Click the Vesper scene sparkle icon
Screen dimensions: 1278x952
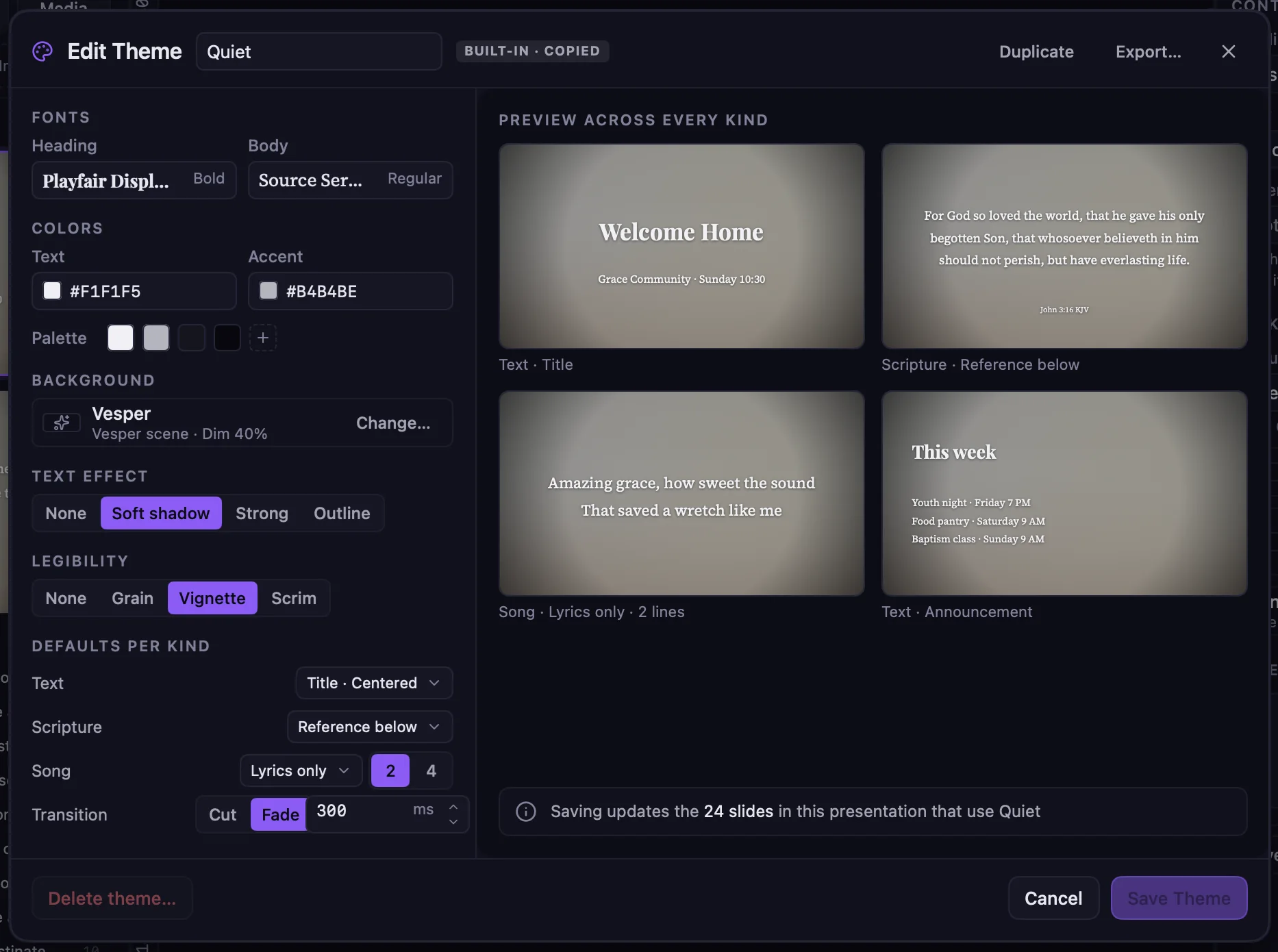click(62, 423)
